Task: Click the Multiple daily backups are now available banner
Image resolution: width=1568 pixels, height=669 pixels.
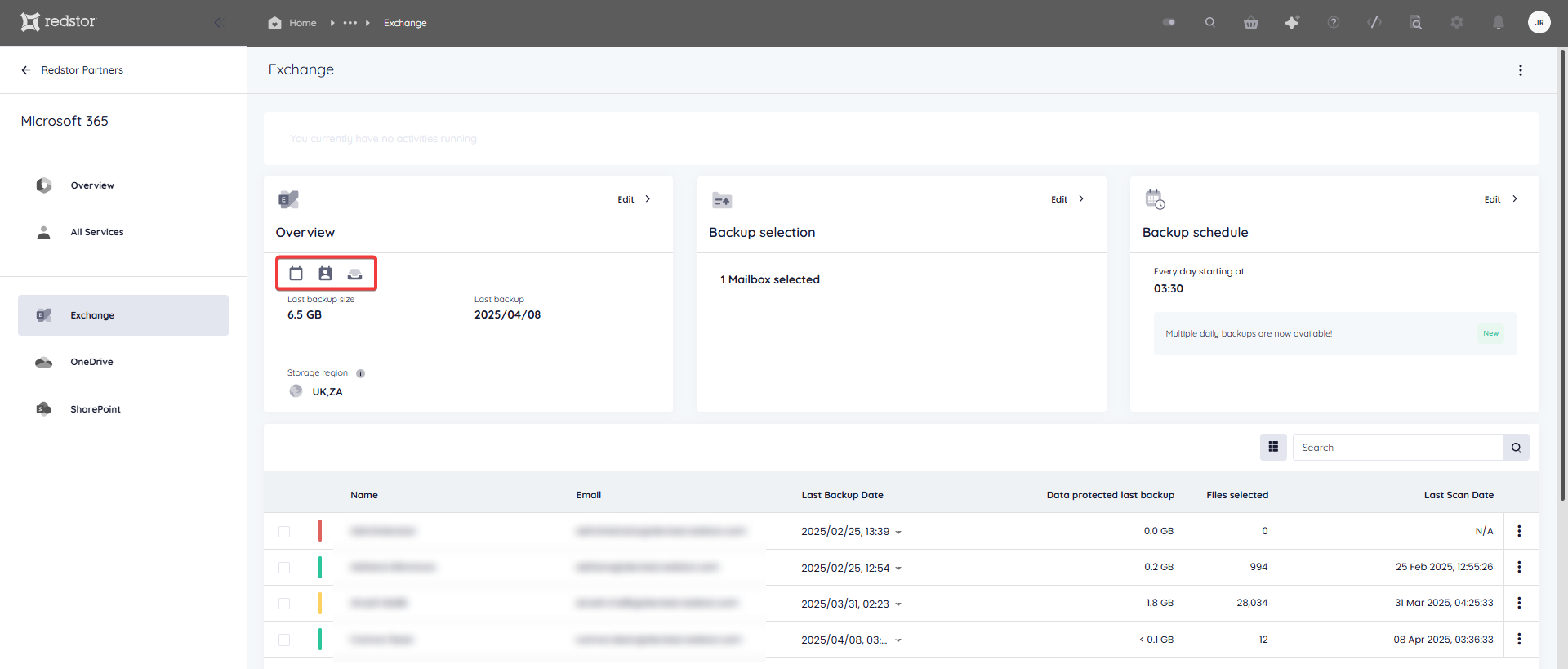Action: [1334, 333]
